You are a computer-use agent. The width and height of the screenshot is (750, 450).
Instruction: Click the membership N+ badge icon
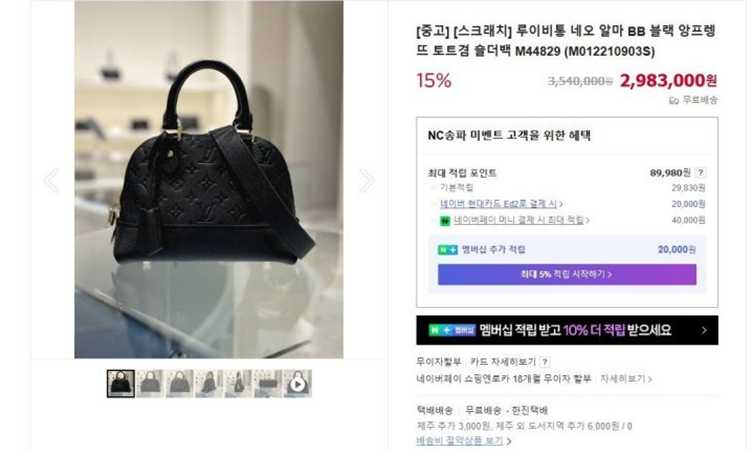448,250
